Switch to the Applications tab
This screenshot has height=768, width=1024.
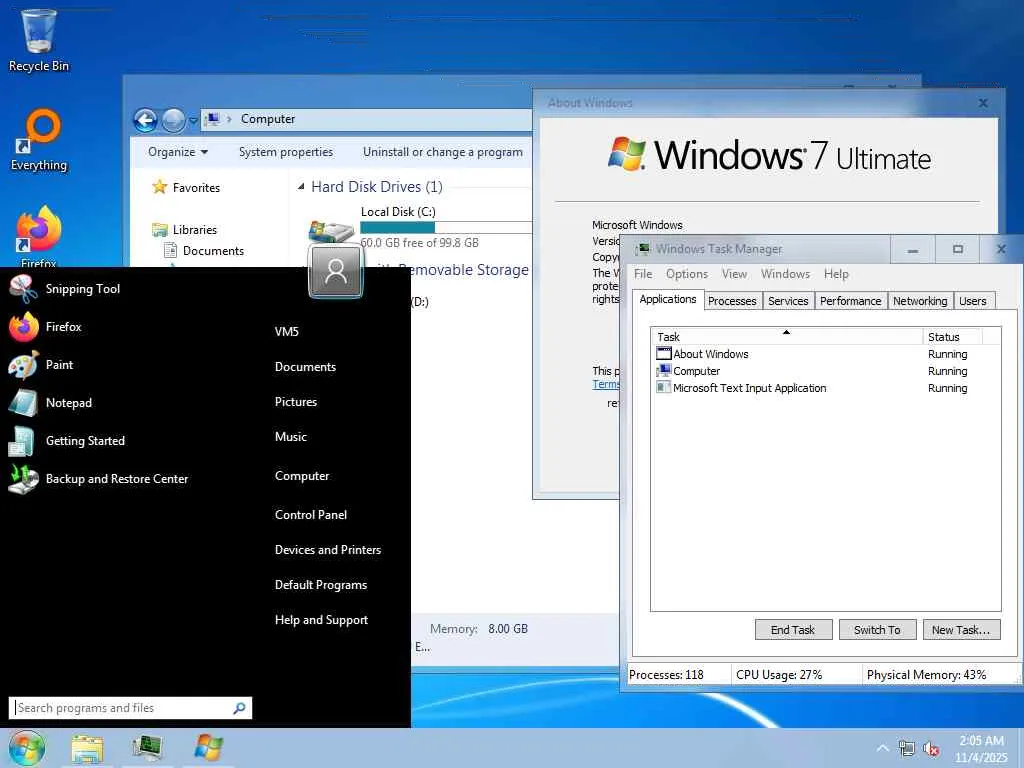click(x=667, y=299)
